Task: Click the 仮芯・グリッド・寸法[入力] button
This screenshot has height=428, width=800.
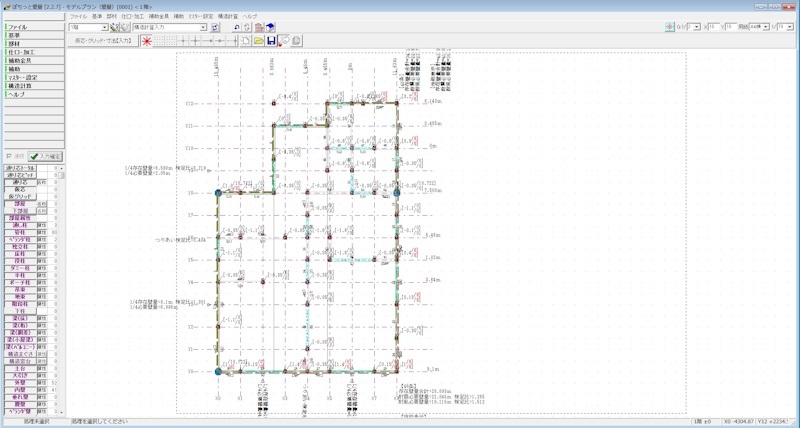Action: tap(101, 41)
